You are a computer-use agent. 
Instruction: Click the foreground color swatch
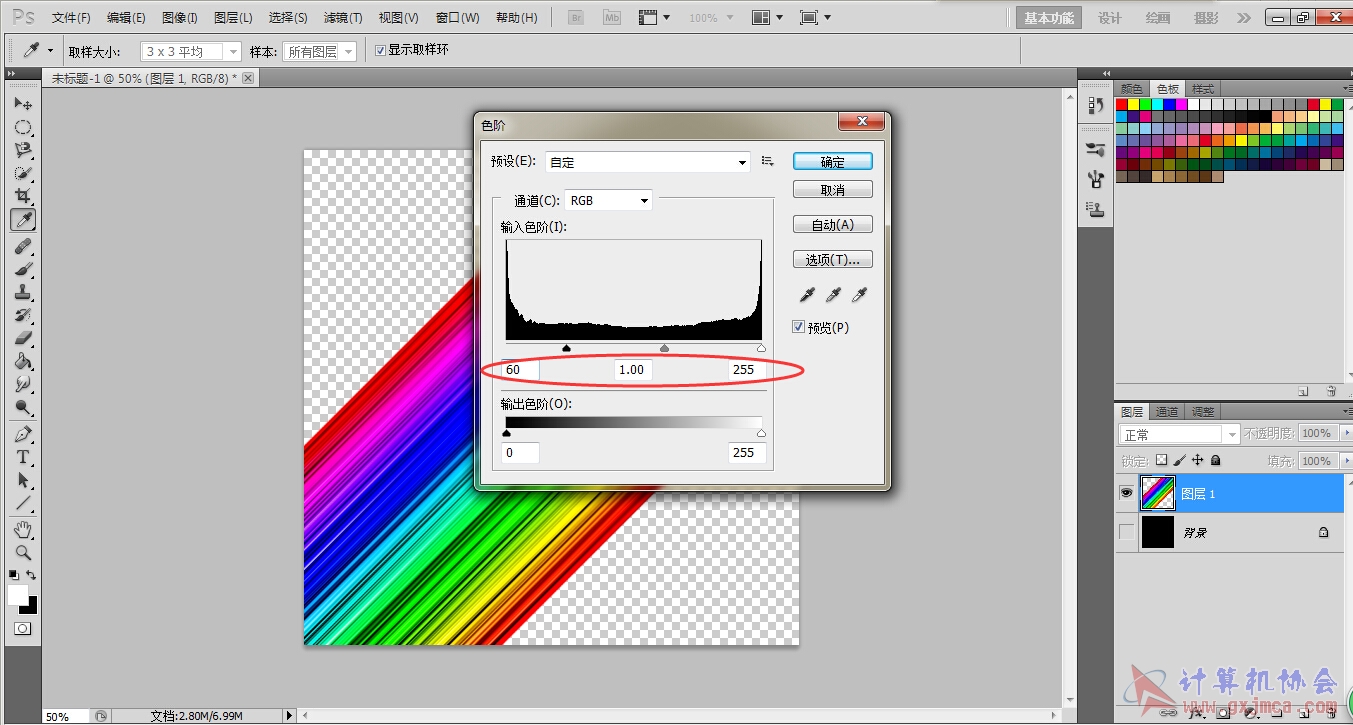[x=18, y=594]
